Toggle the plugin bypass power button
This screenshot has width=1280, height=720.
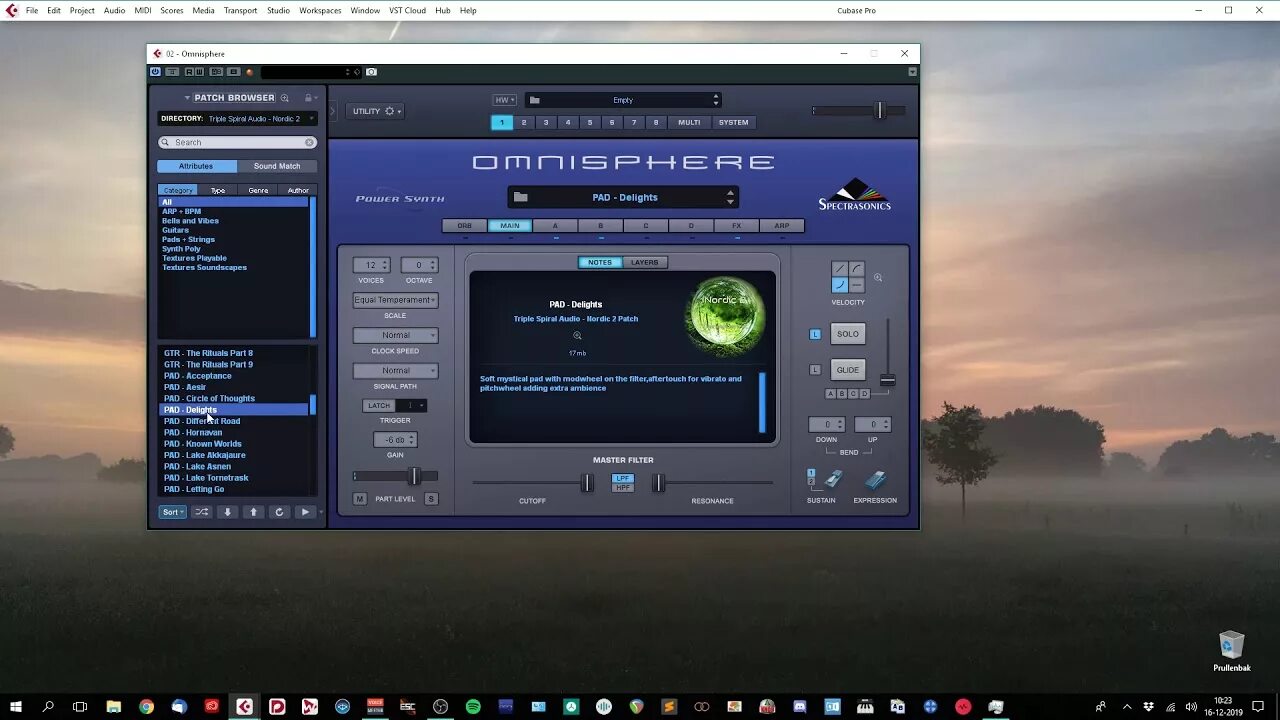pos(155,72)
